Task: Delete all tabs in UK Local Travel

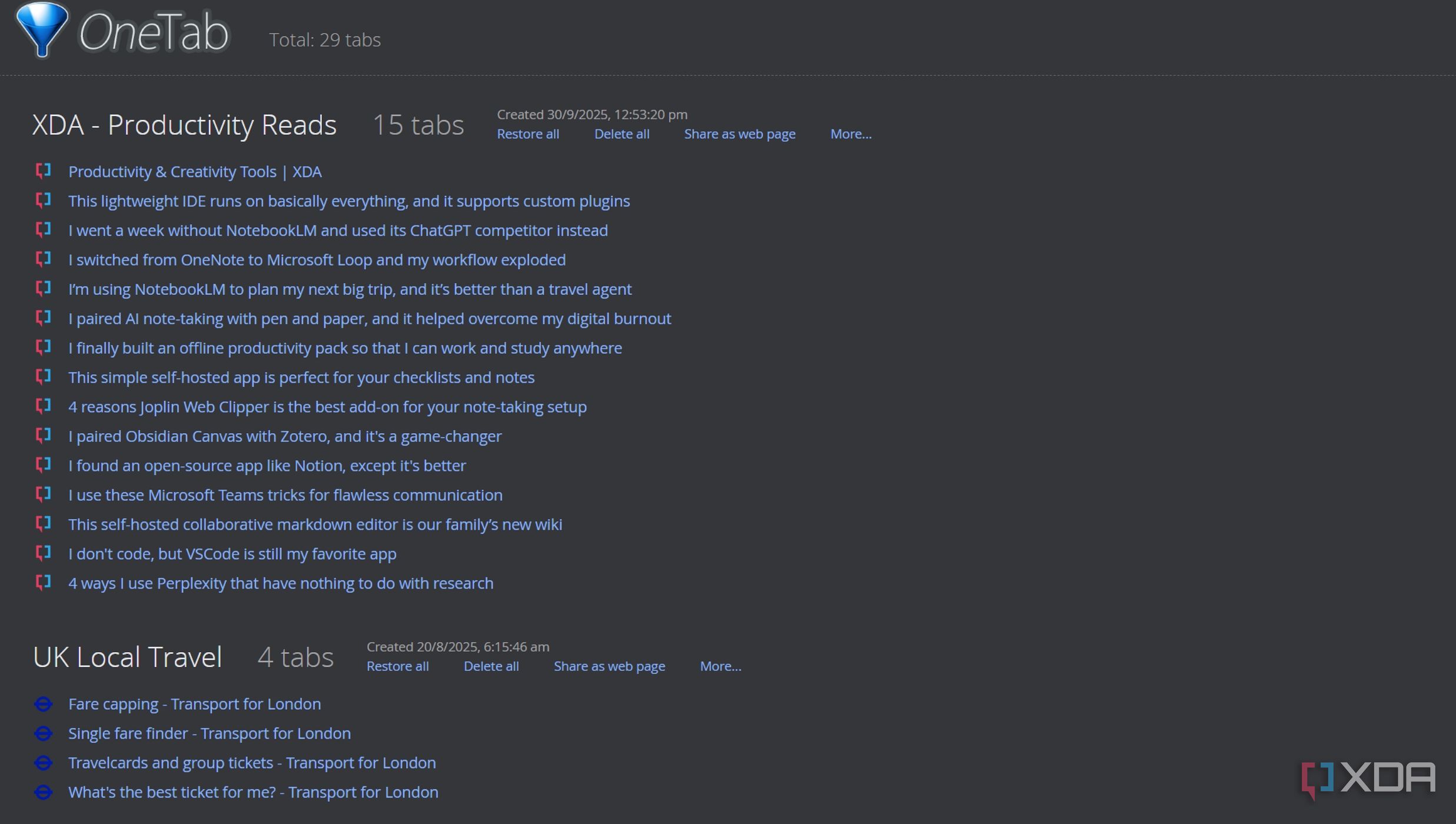Action: [491, 666]
